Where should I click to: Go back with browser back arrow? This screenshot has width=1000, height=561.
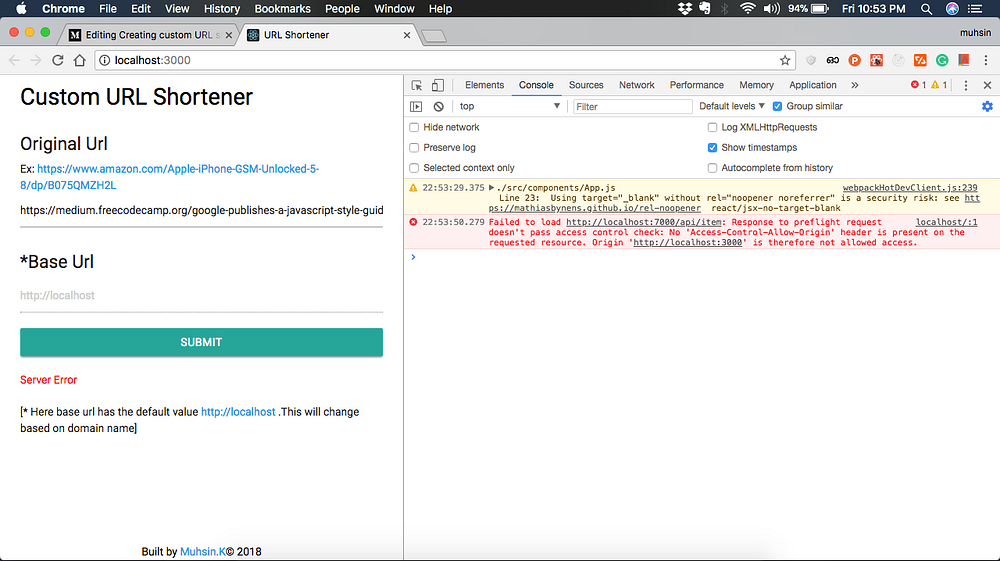(x=14, y=60)
